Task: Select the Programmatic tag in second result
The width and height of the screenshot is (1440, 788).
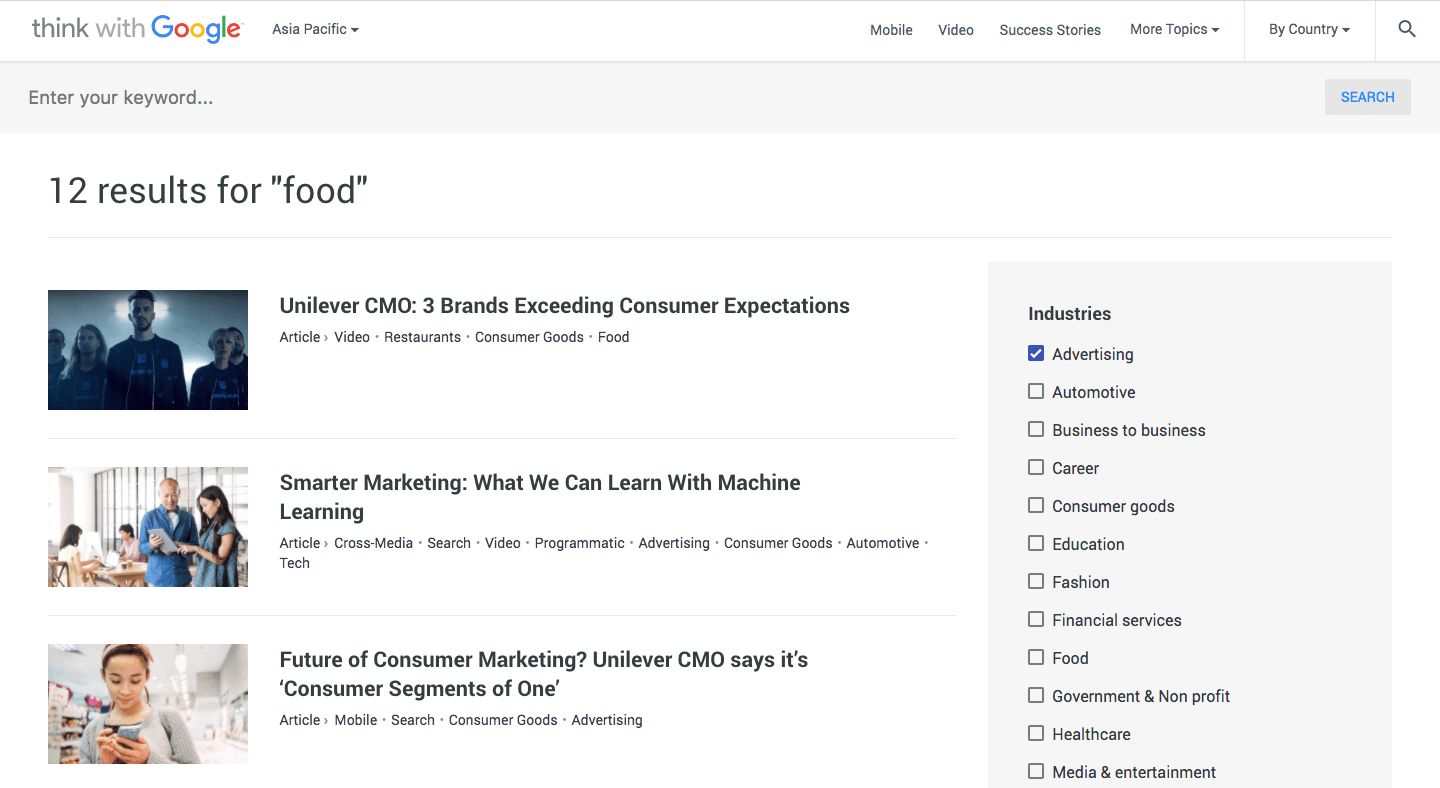Action: click(579, 543)
